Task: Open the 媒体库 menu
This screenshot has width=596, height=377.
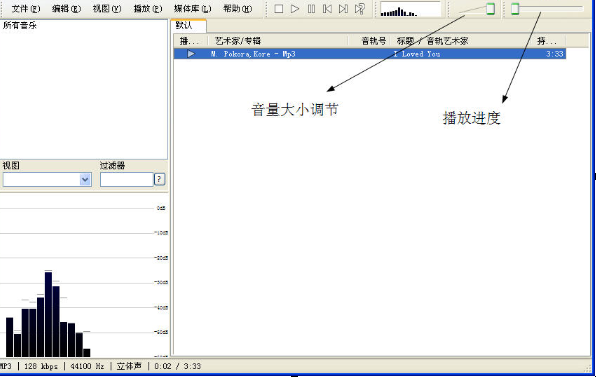Action: (192, 8)
